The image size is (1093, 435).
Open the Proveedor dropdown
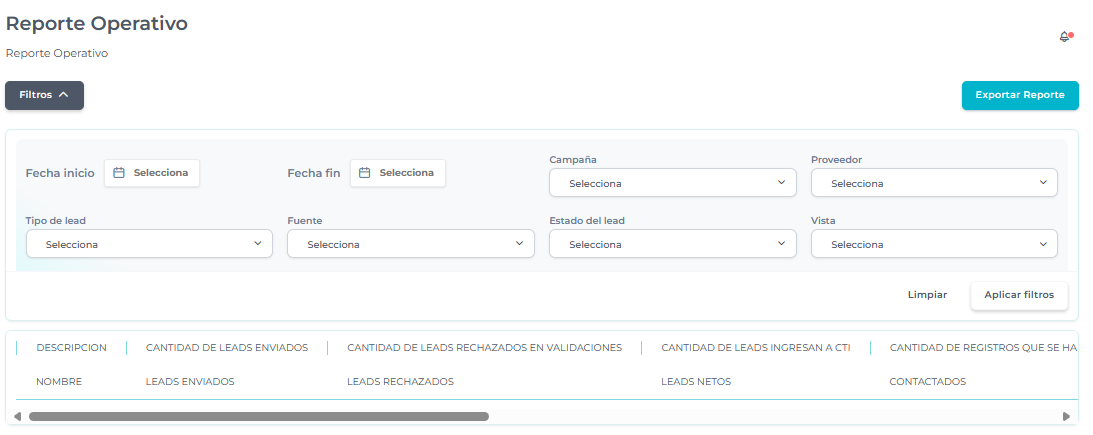(934, 183)
